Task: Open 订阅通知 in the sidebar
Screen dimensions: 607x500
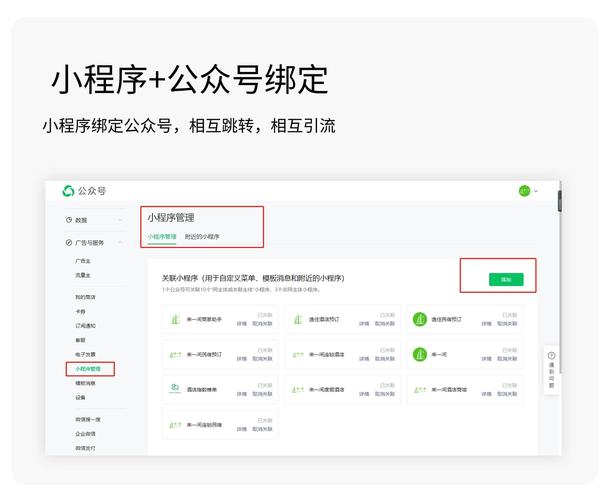Action: pyautogui.click(x=86, y=326)
